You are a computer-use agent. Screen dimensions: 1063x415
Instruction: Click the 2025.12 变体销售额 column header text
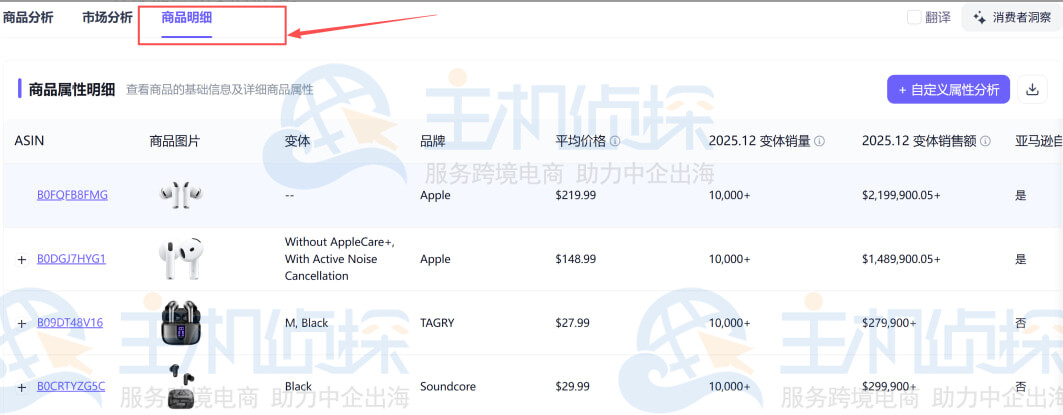click(x=919, y=141)
